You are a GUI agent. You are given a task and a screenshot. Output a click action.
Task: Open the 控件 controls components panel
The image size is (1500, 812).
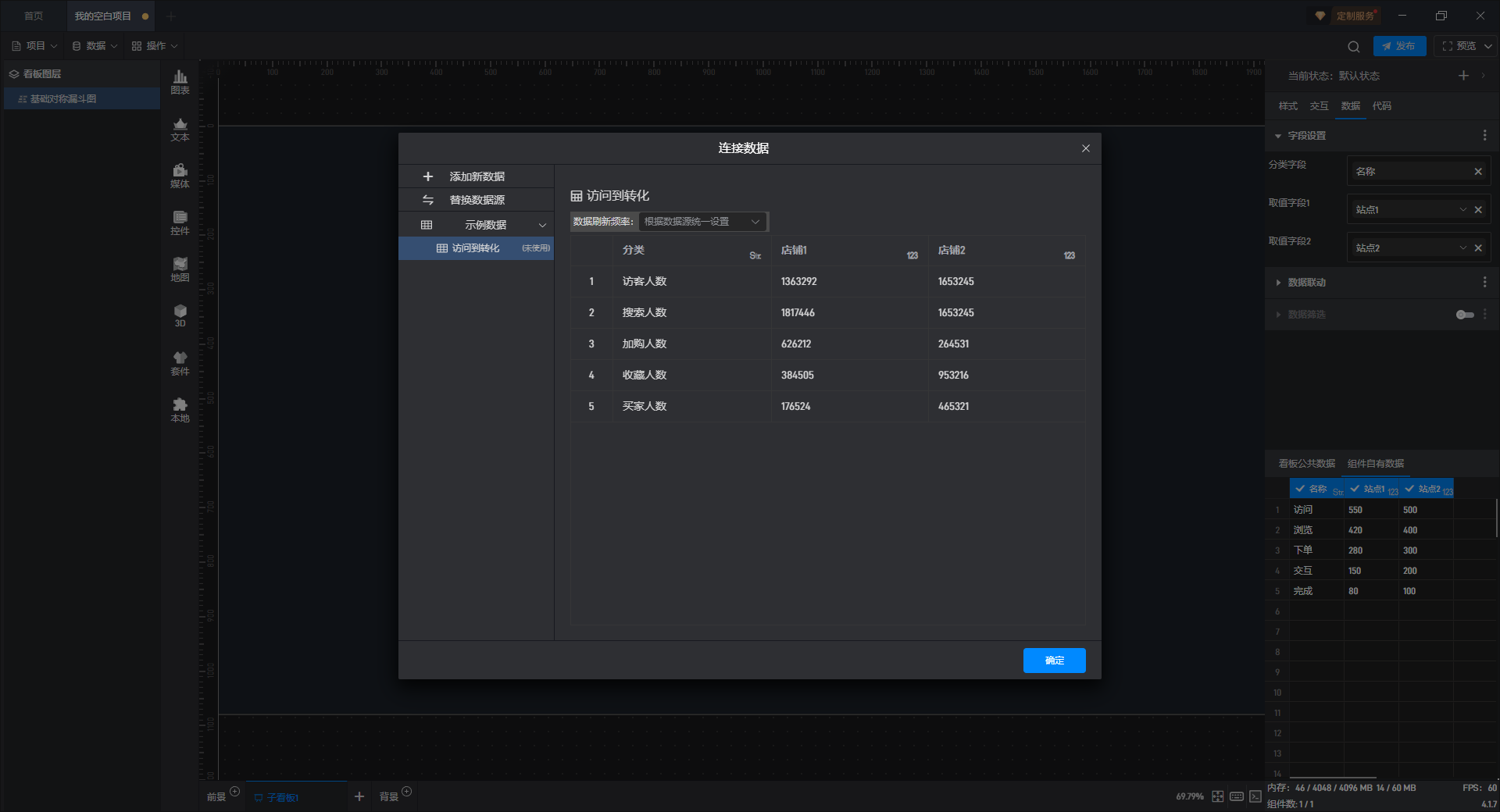coord(180,223)
